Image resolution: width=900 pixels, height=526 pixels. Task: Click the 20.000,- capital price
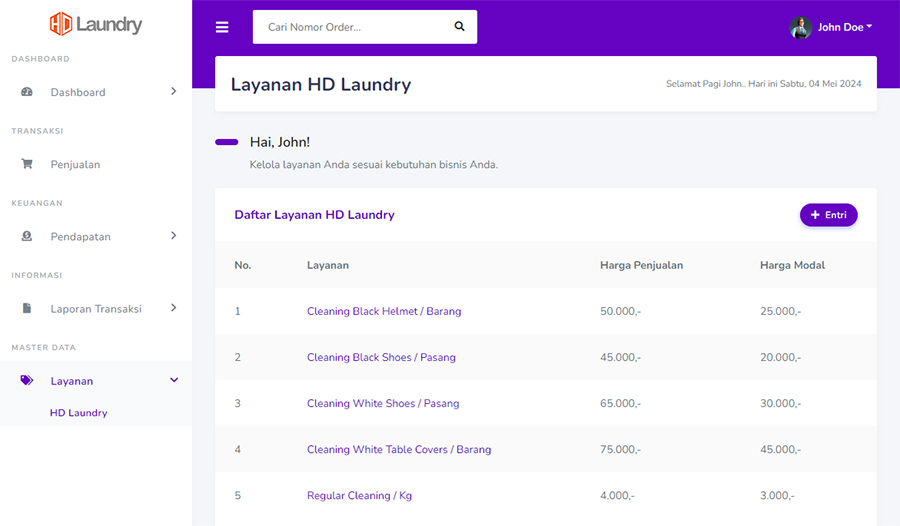click(x=781, y=357)
